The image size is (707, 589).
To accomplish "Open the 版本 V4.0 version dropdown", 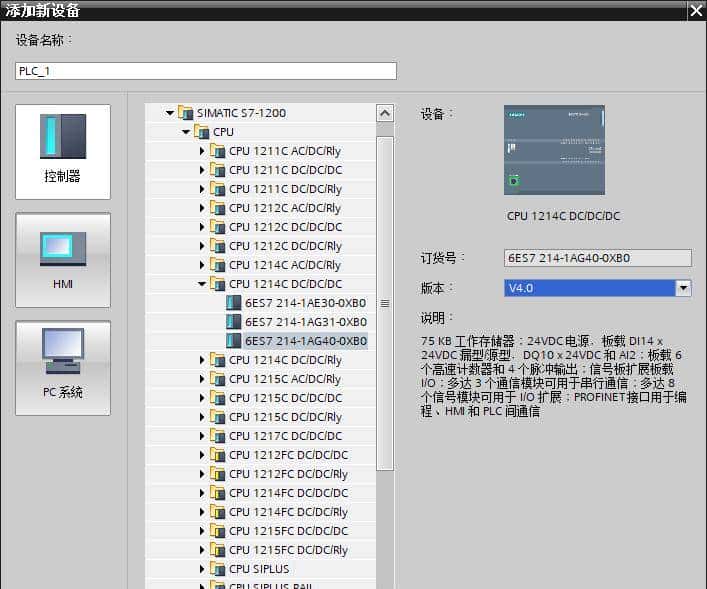I will (x=683, y=288).
